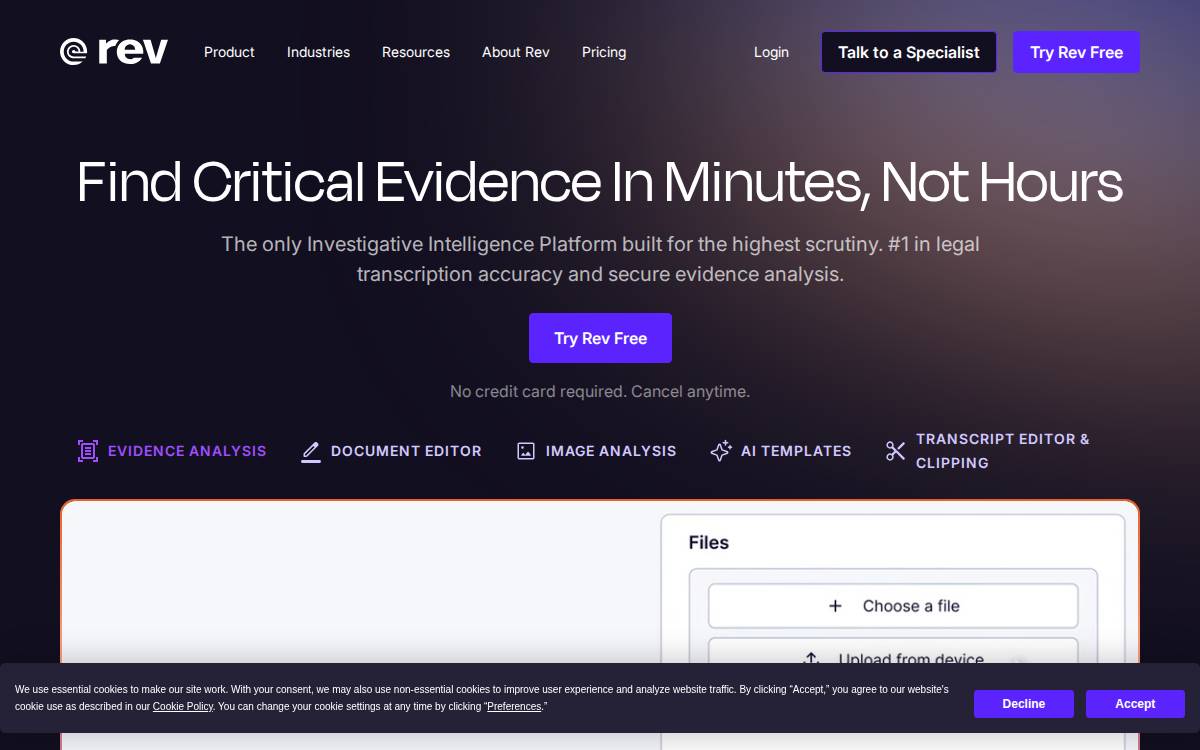
Task: Select the Evidence Analysis scan icon
Action: click(88, 451)
